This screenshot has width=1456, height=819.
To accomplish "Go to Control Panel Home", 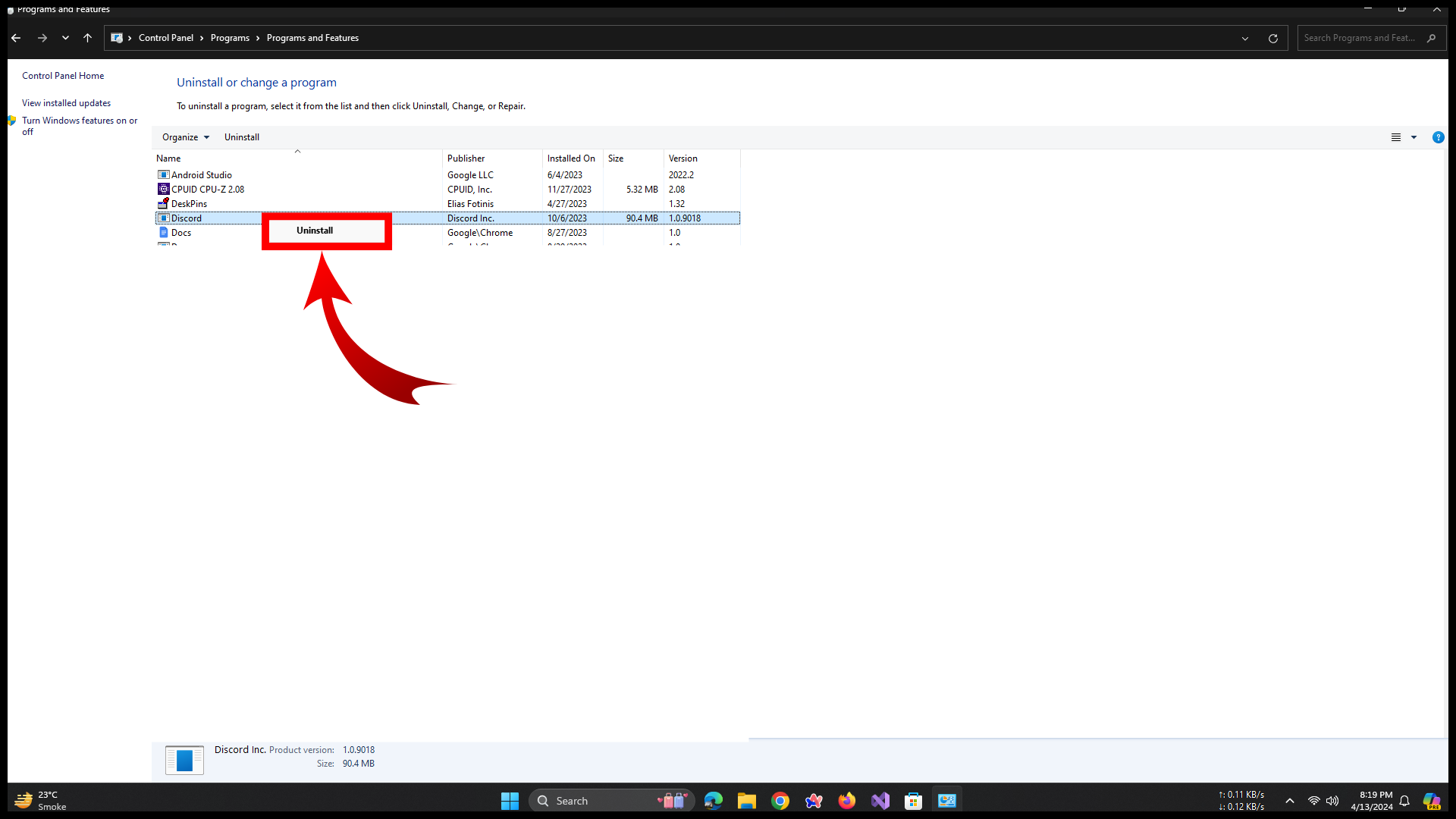I will [63, 76].
